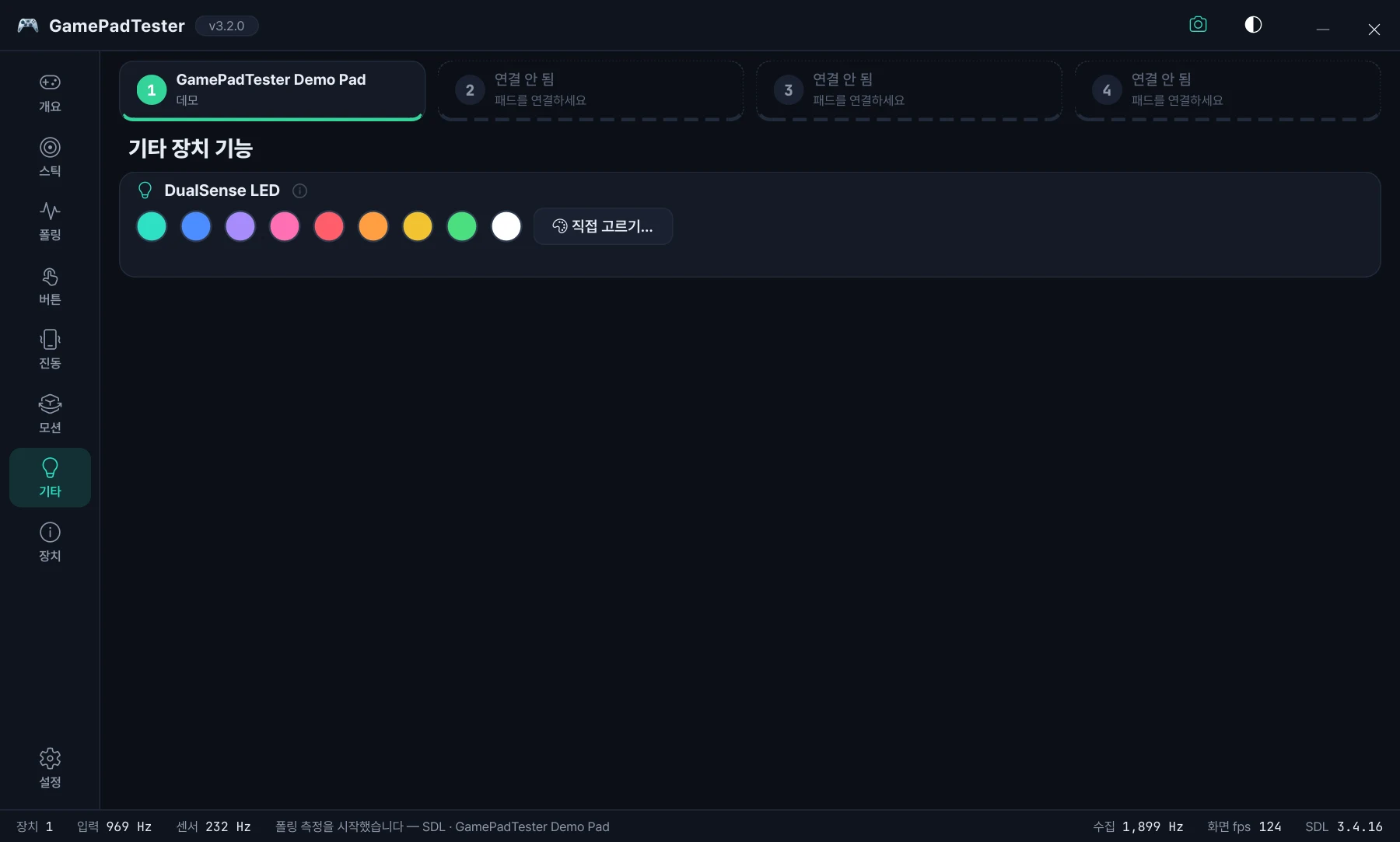Viewport: 1400px width, 842px height.
Task: Open the 스틱 stick test section
Action: point(50,157)
